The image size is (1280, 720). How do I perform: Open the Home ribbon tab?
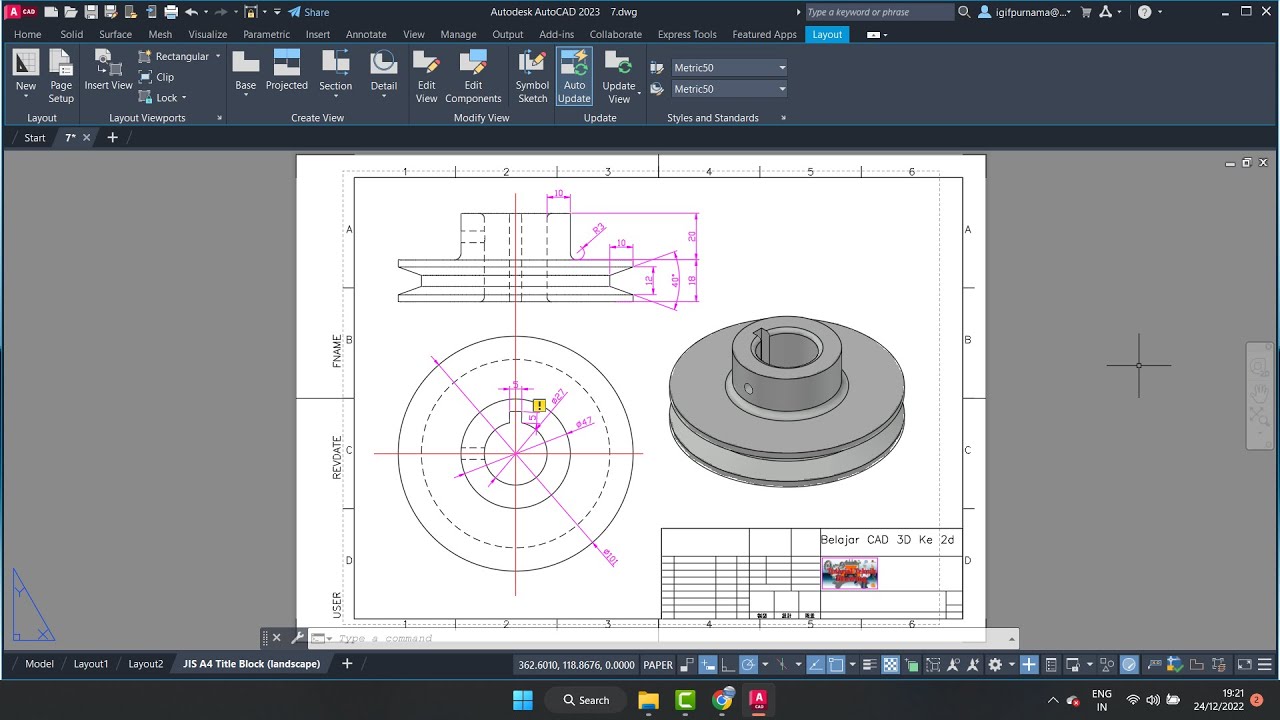(x=27, y=34)
